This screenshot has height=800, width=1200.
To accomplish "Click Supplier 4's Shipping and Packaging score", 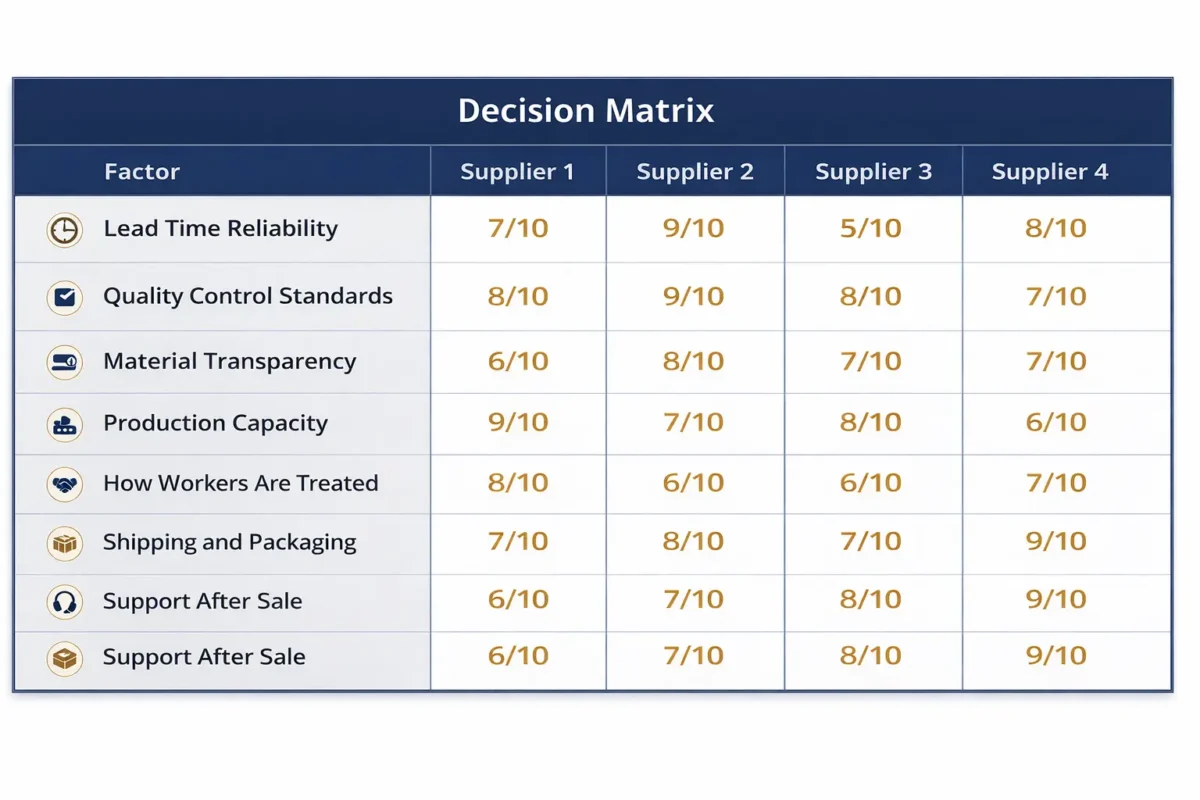I will (x=1056, y=542).
